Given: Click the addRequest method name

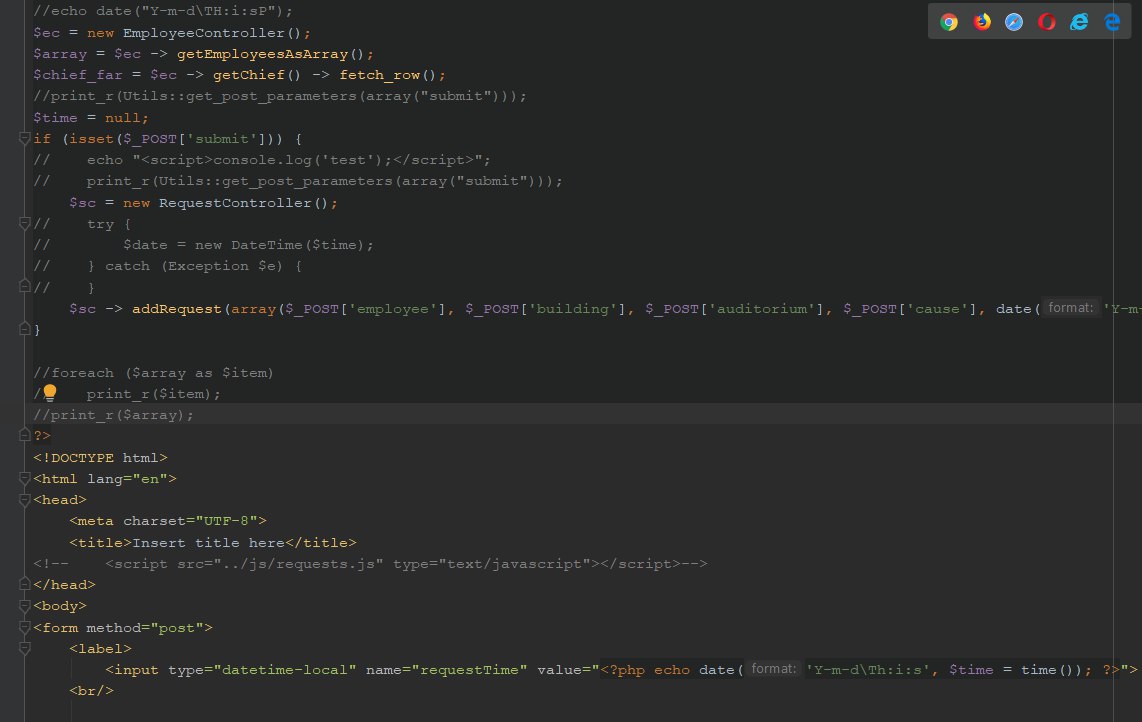Looking at the screenshot, I should pos(177,309).
